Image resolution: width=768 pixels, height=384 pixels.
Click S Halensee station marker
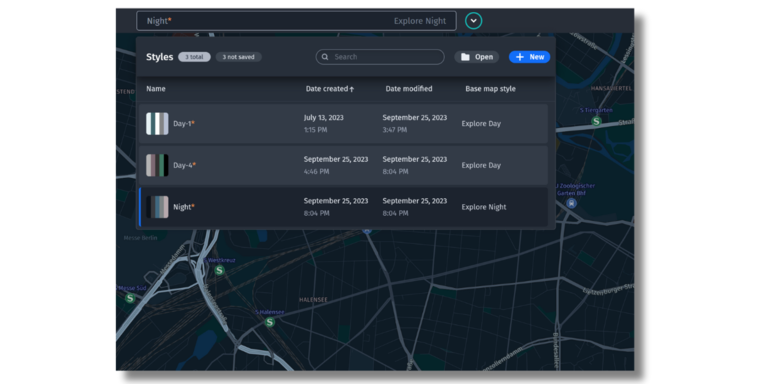click(x=269, y=322)
